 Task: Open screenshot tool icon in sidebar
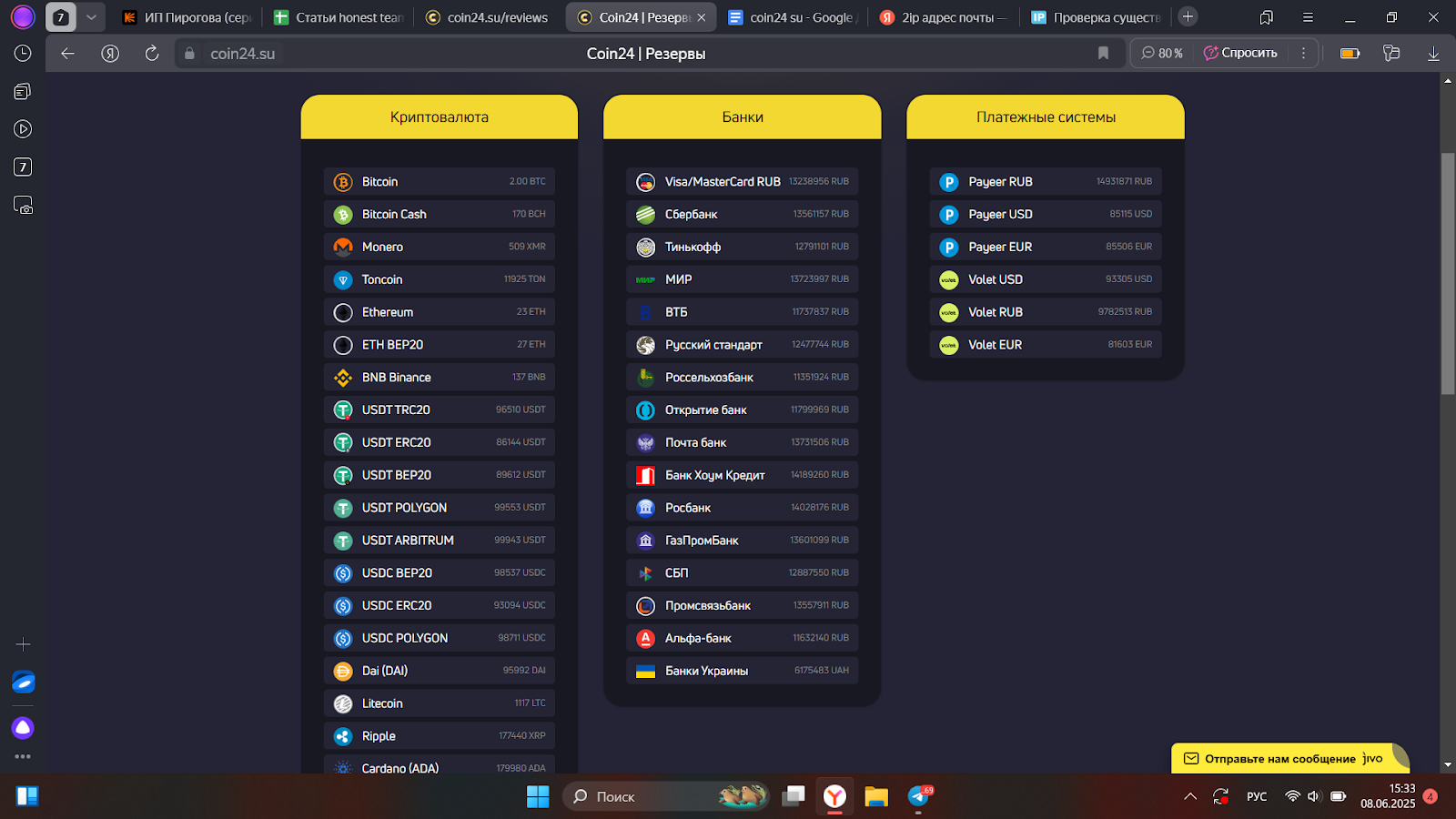[x=23, y=206]
